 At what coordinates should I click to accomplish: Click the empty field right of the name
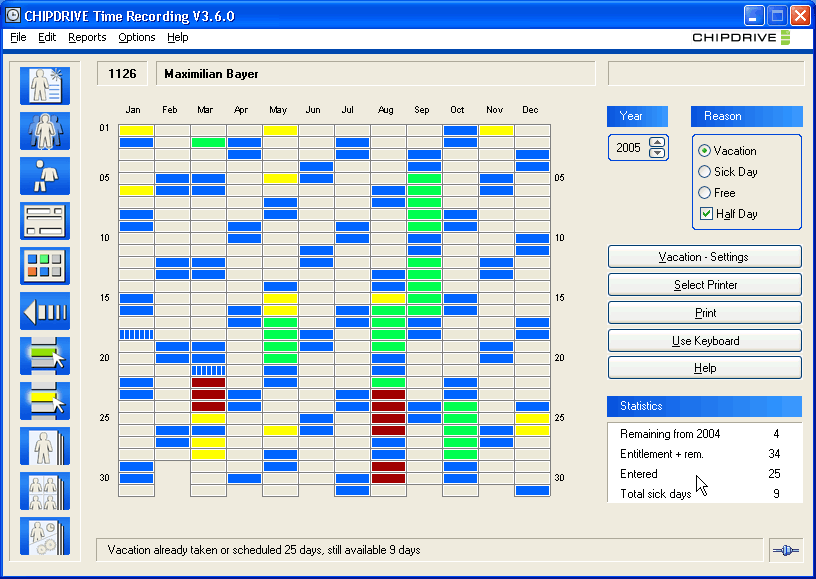pyautogui.click(x=706, y=74)
